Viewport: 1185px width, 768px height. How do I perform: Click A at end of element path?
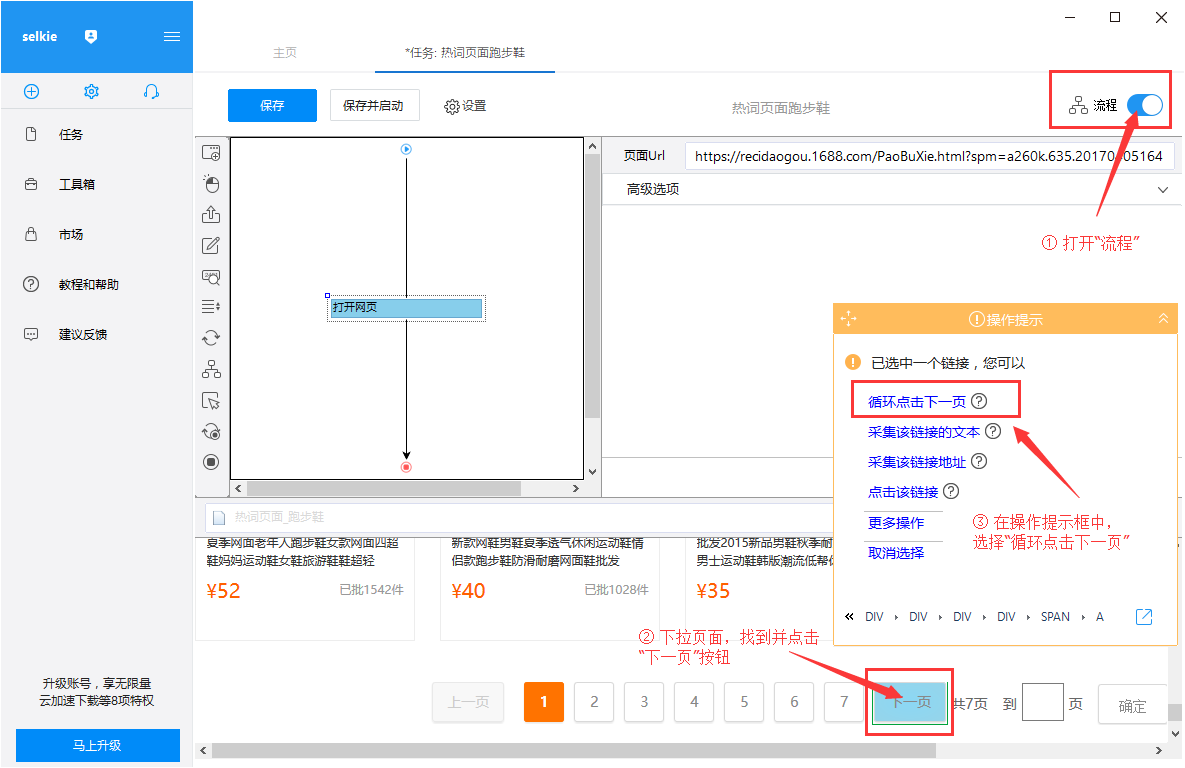coord(1100,617)
